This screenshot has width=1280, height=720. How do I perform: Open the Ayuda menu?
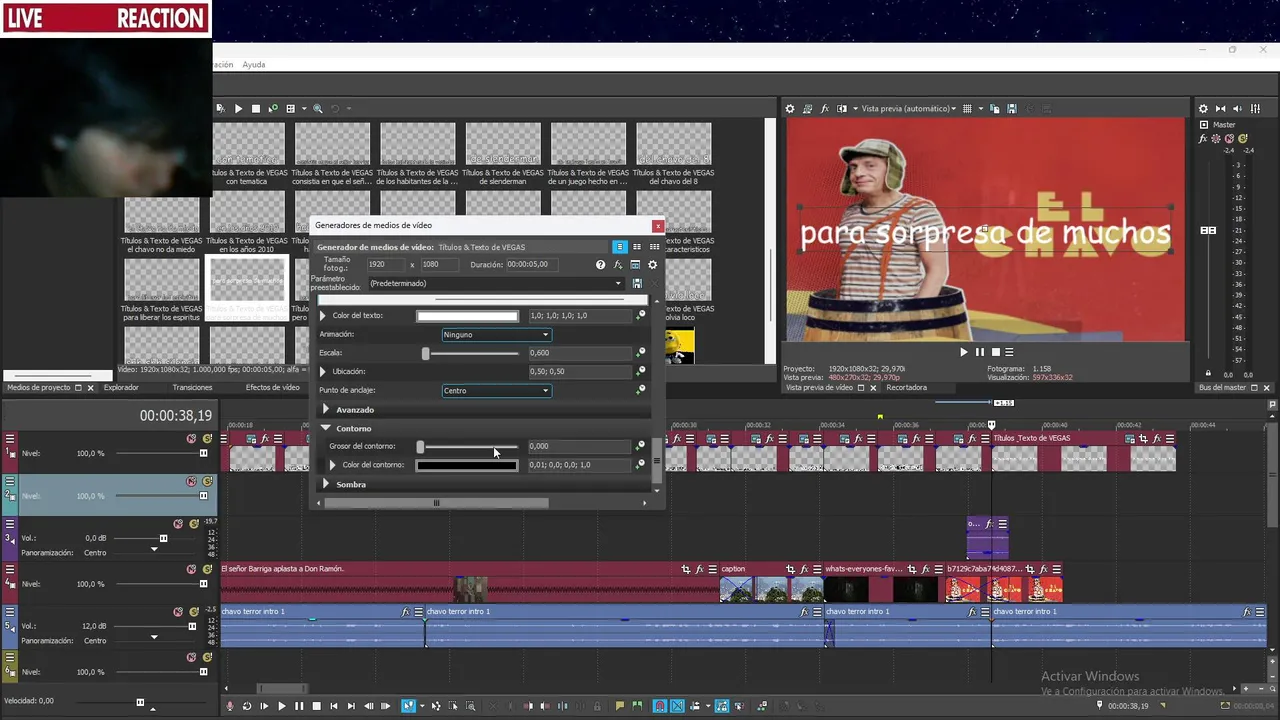[x=254, y=65]
